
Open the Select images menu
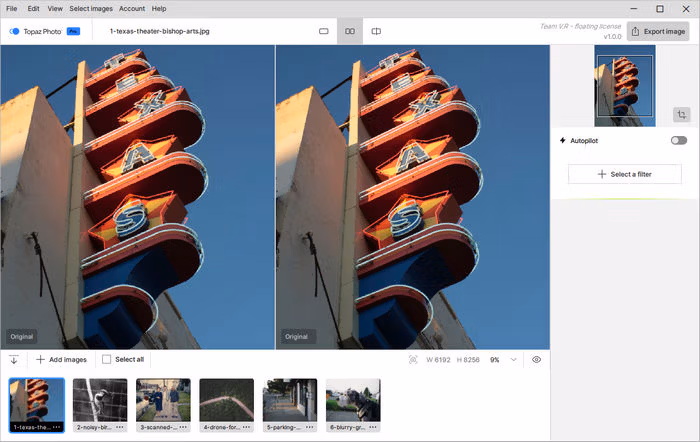tap(91, 8)
